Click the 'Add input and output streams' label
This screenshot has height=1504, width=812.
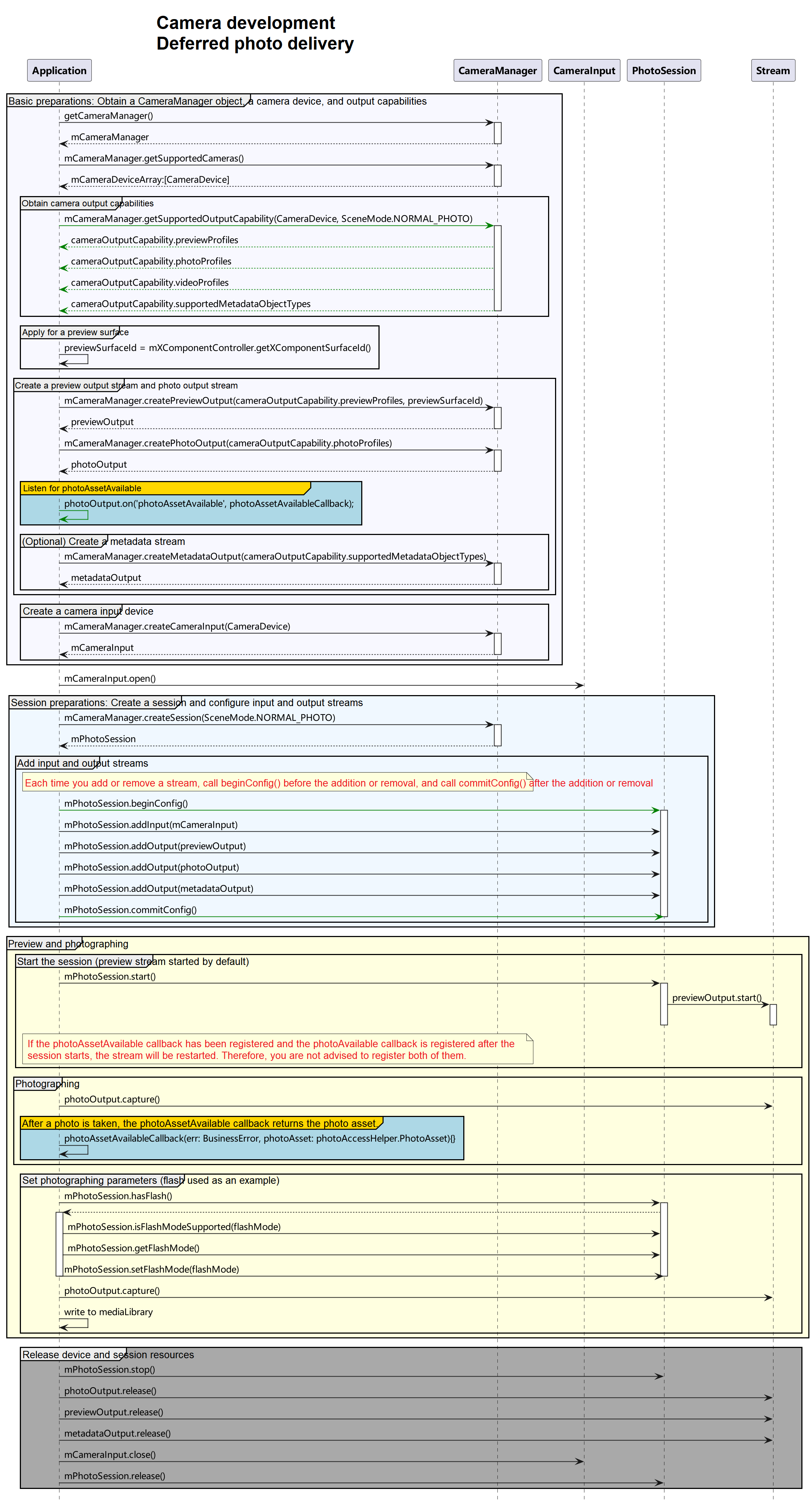click(x=82, y=763)
